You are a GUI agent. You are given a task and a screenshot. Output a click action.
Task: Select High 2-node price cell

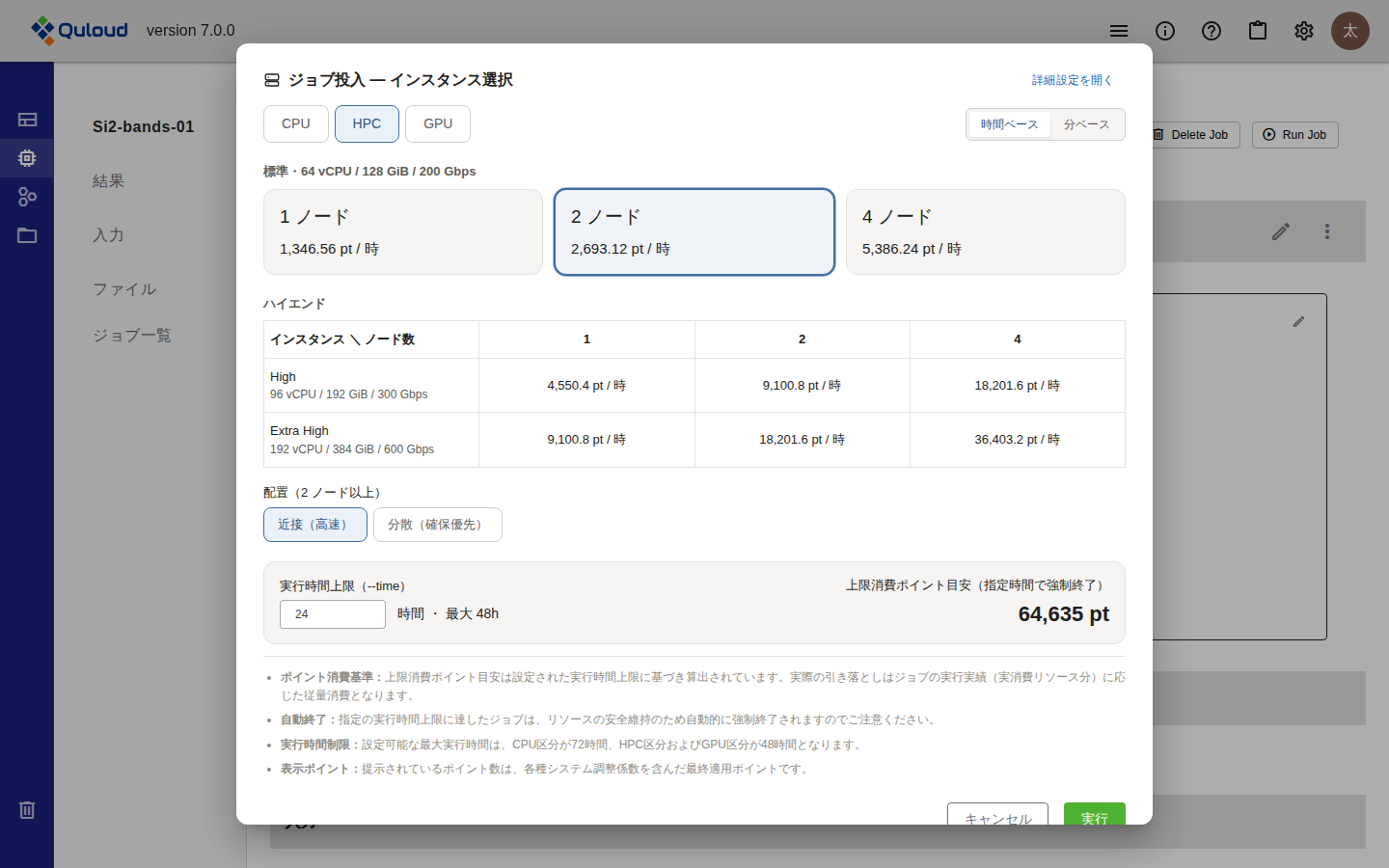pyautogui.click(x=802, y=386)
